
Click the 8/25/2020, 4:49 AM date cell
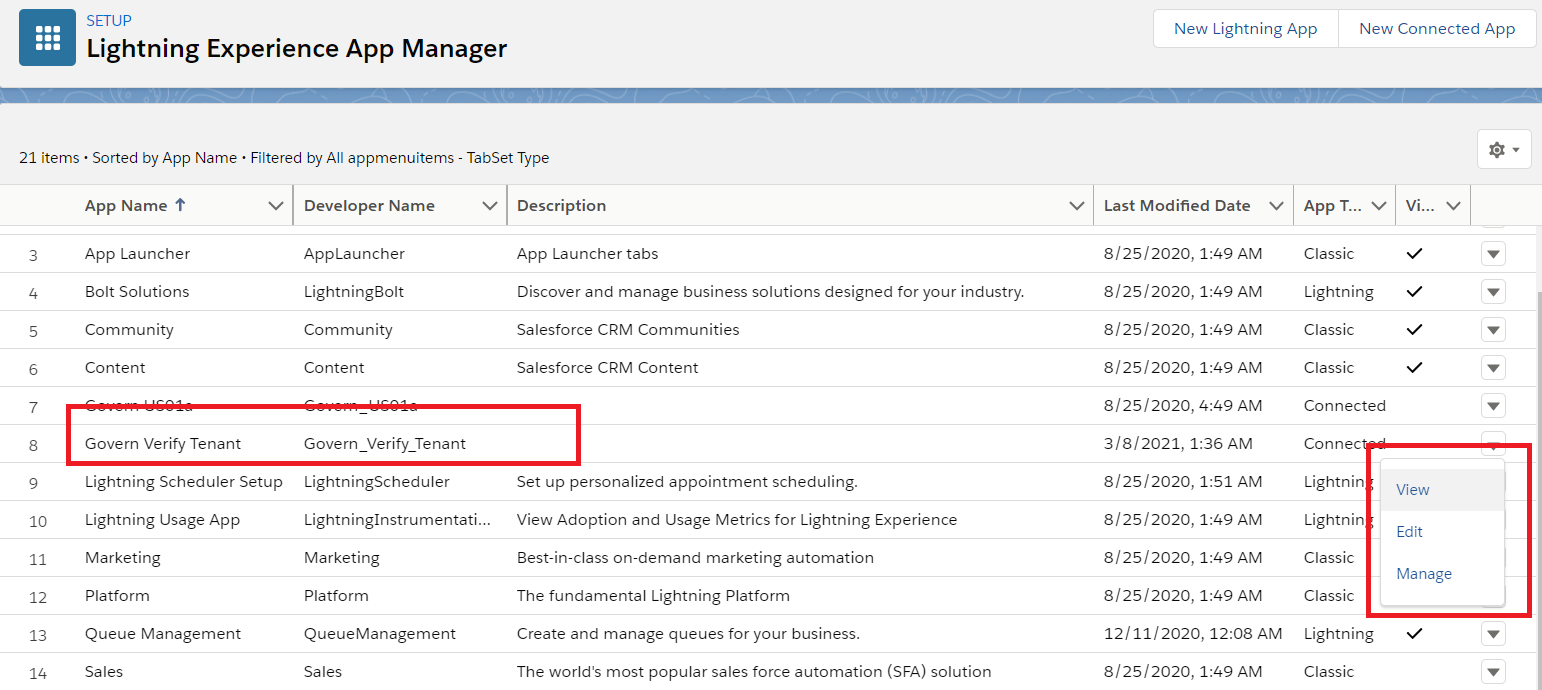coord(1183,406)
